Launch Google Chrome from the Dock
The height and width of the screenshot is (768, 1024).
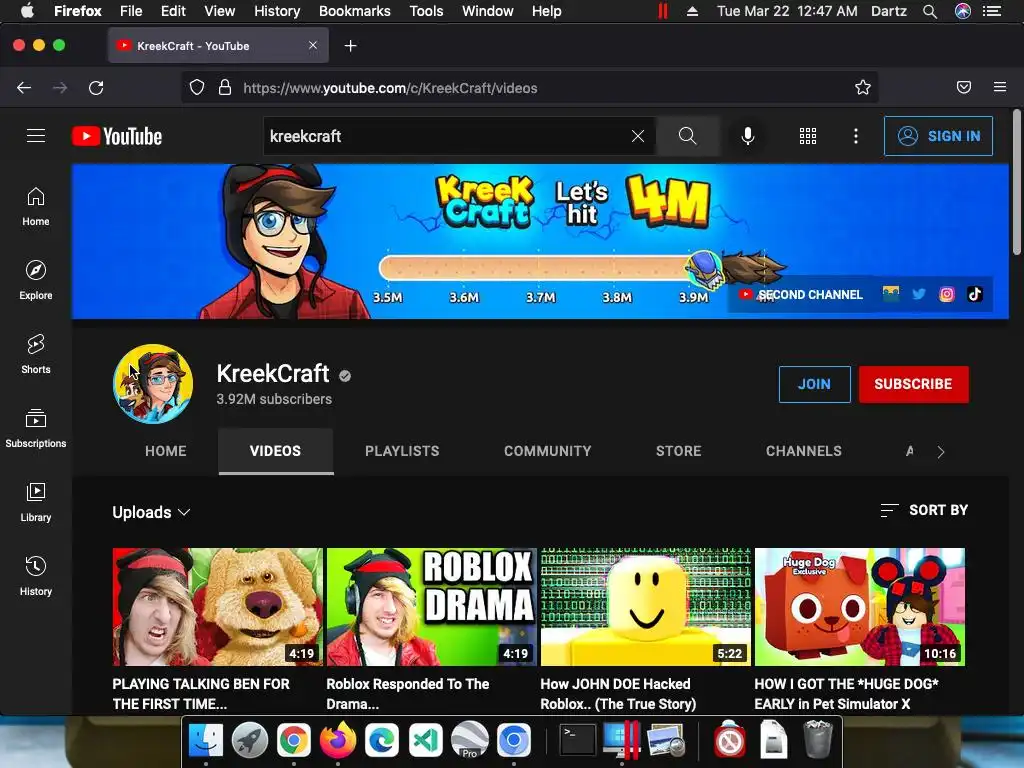point(294,741)
